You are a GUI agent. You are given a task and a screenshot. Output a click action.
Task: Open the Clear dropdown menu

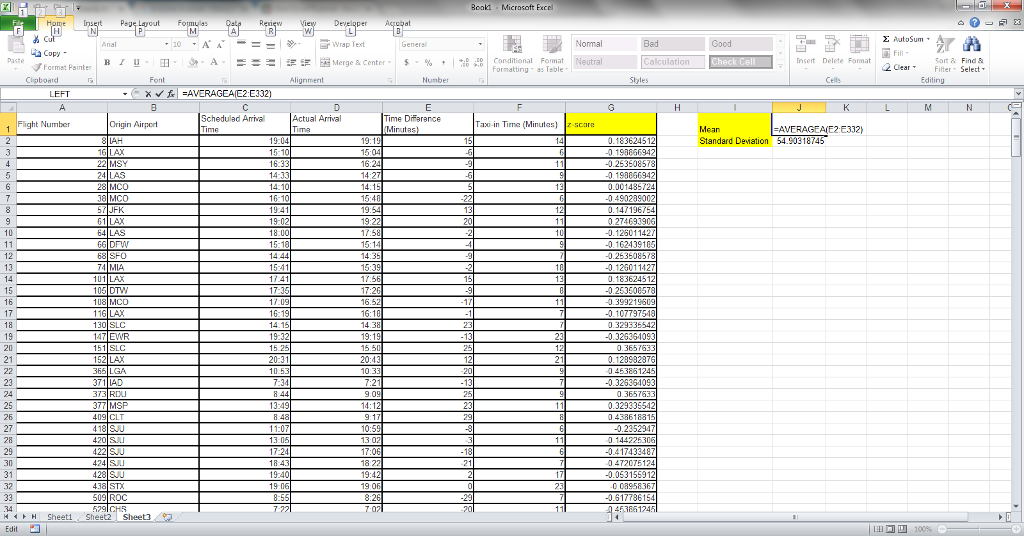[x=899, y=67]
